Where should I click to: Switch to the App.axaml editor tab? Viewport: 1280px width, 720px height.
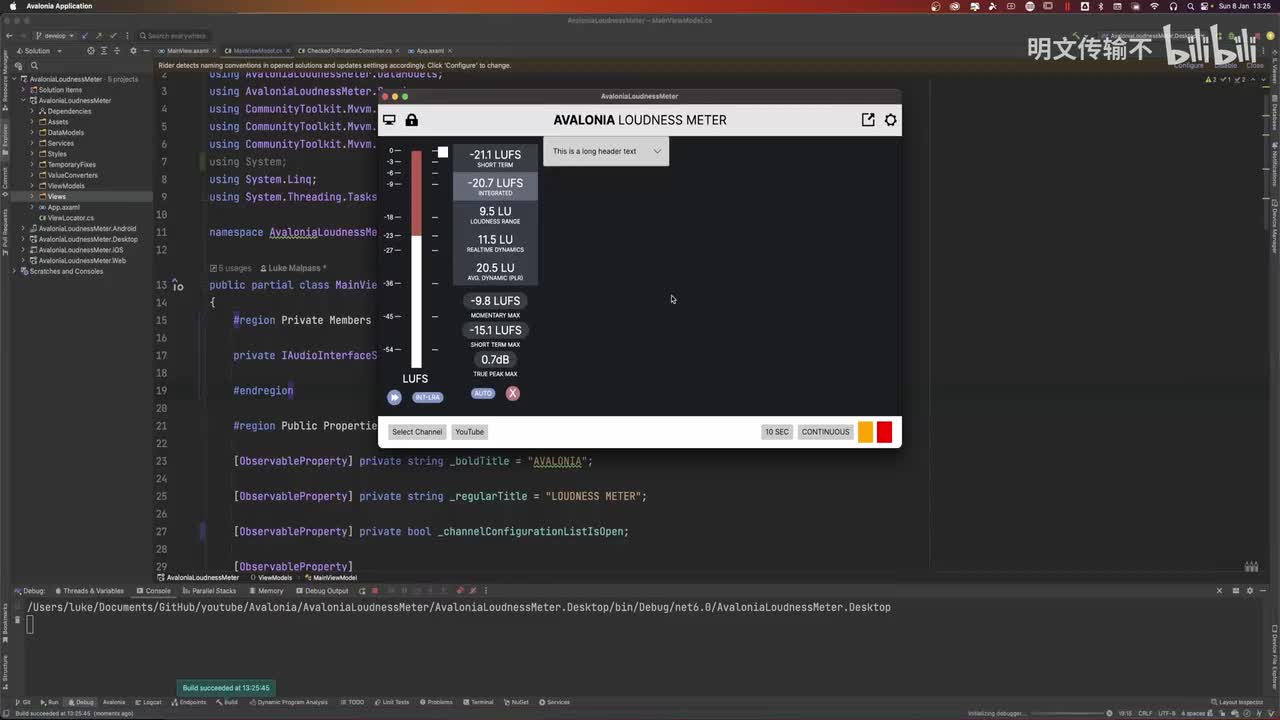tap(430, 50)
